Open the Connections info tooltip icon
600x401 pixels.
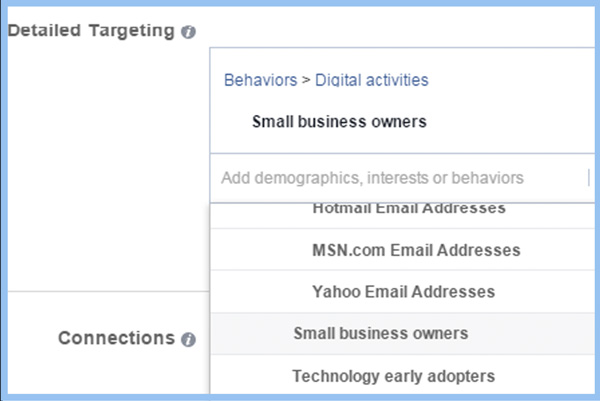[188, 340]
